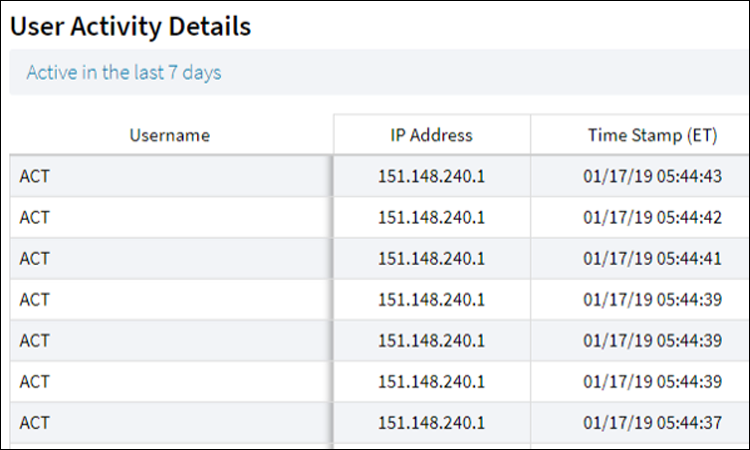Select the ACT username in the 05:44:37 row
Viewport: 750px width, 450px height.
pyautogui.click(x=35, y=422)
